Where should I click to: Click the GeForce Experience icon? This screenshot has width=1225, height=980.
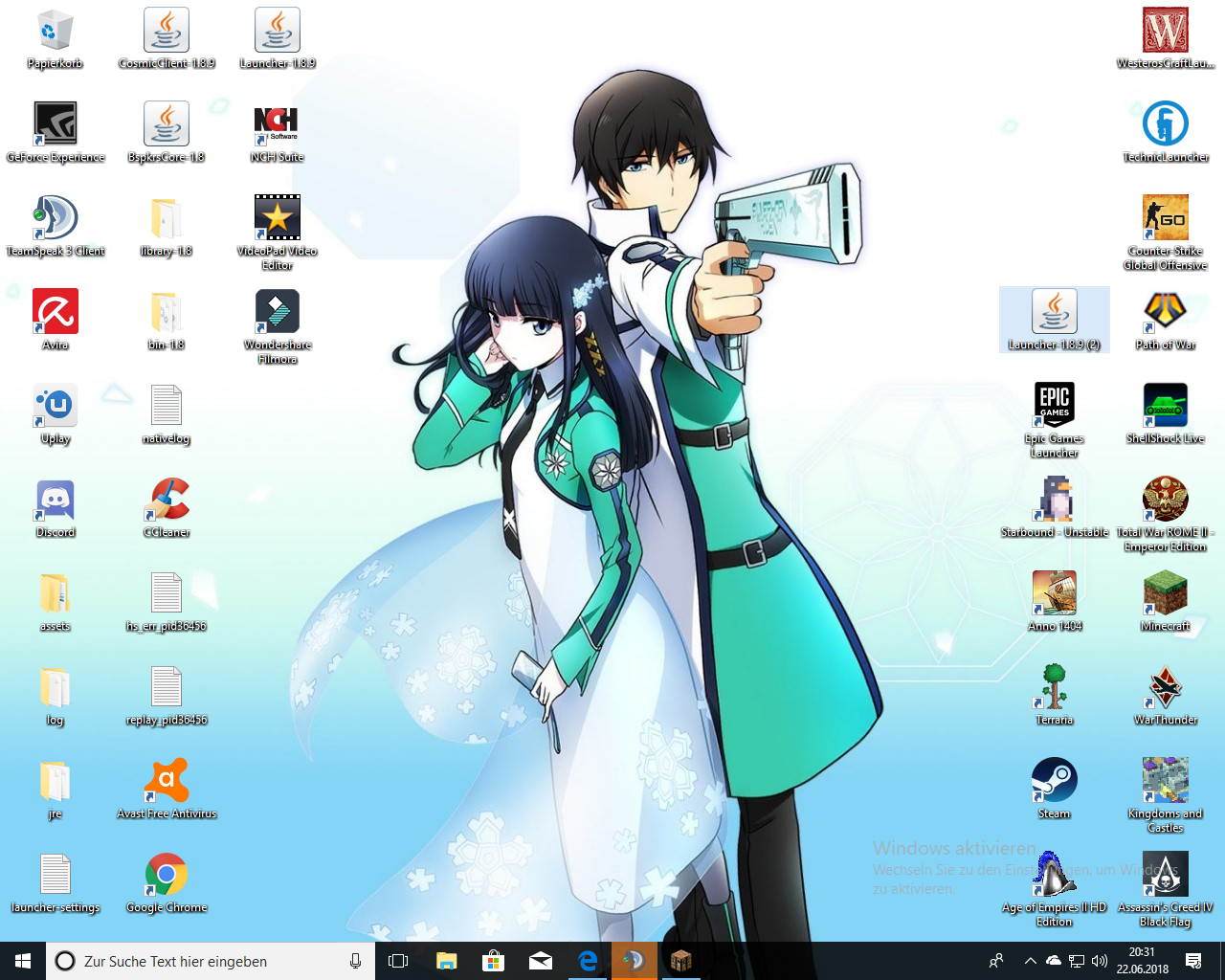[x=56, y=124]
